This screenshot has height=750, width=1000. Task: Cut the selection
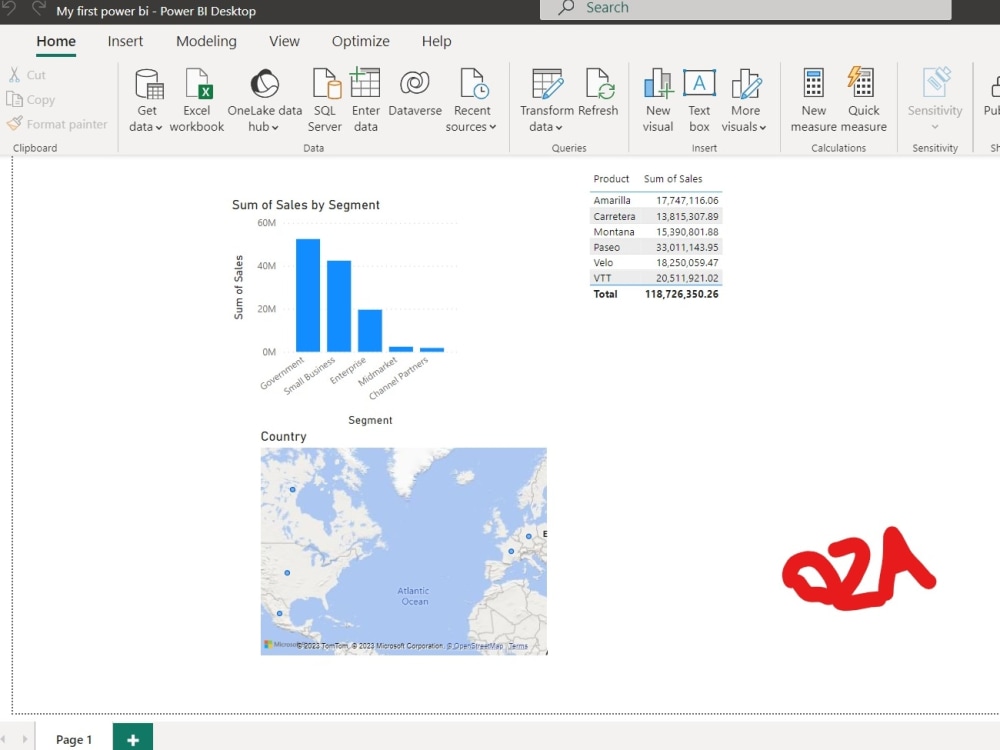pyautogui.click(x=27, y=75)
